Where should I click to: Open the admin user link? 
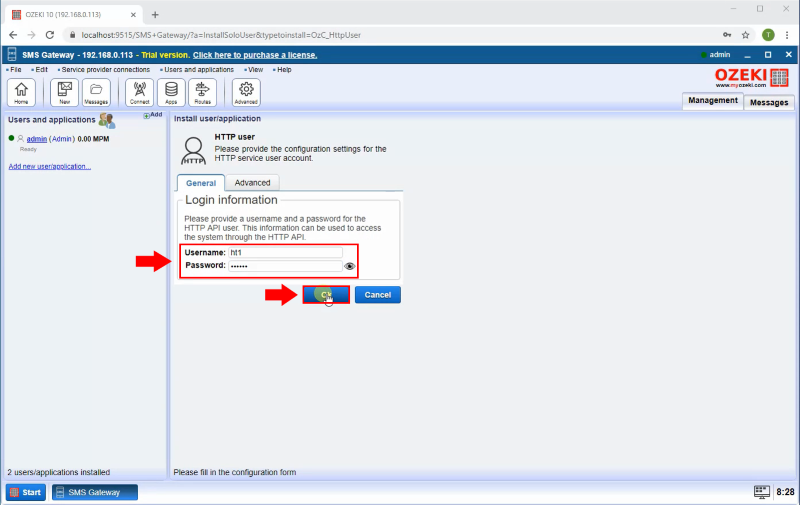pyautogui.click(x=37, y=139)
